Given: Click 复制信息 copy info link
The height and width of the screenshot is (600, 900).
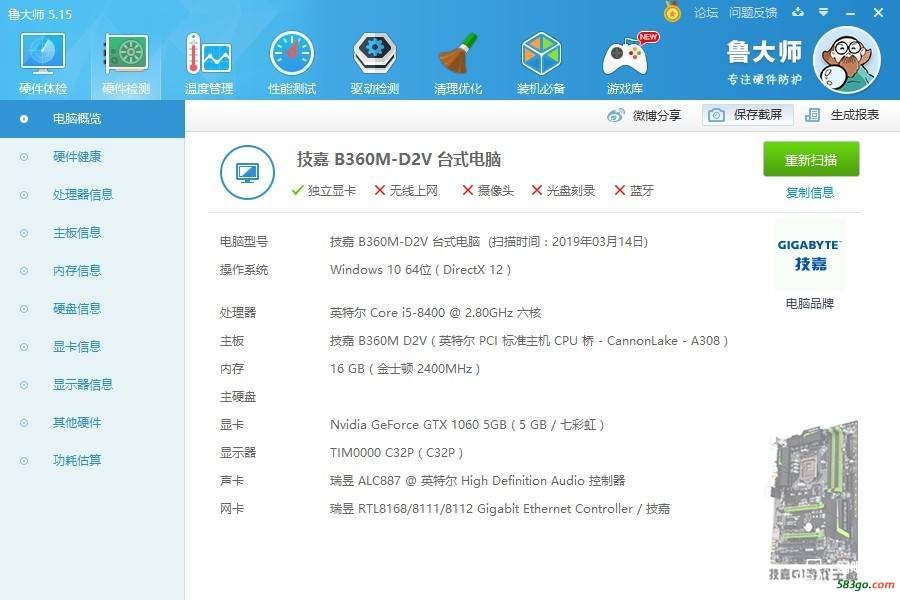Looking at the screenshot, I should (809, 192).
